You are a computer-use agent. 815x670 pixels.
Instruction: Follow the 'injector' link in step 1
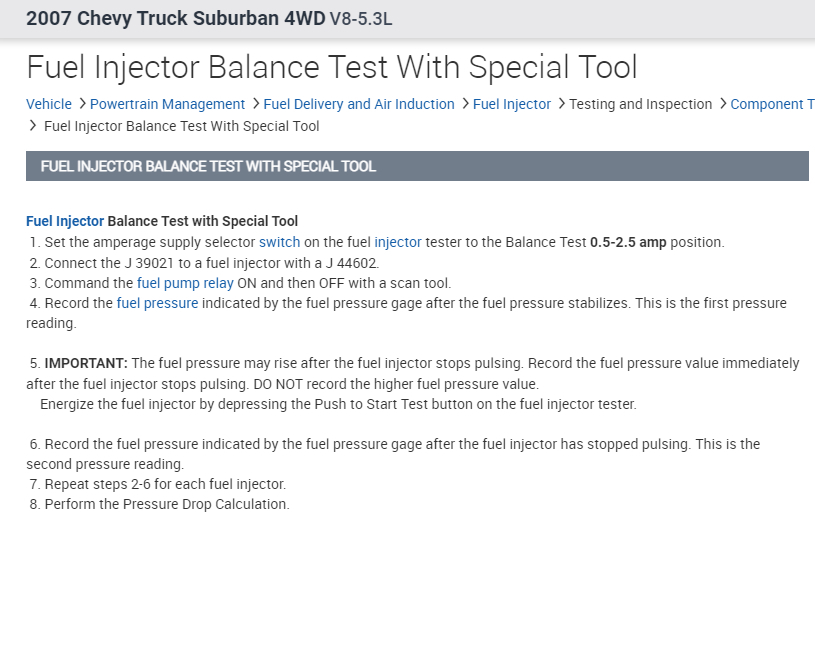click(x=398, y=242)
